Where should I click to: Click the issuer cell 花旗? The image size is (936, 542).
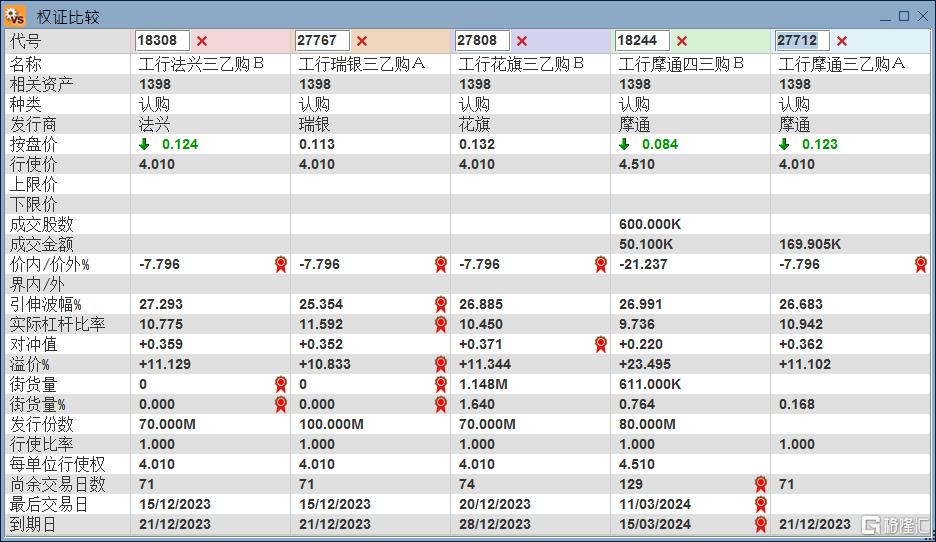(475, 124)
